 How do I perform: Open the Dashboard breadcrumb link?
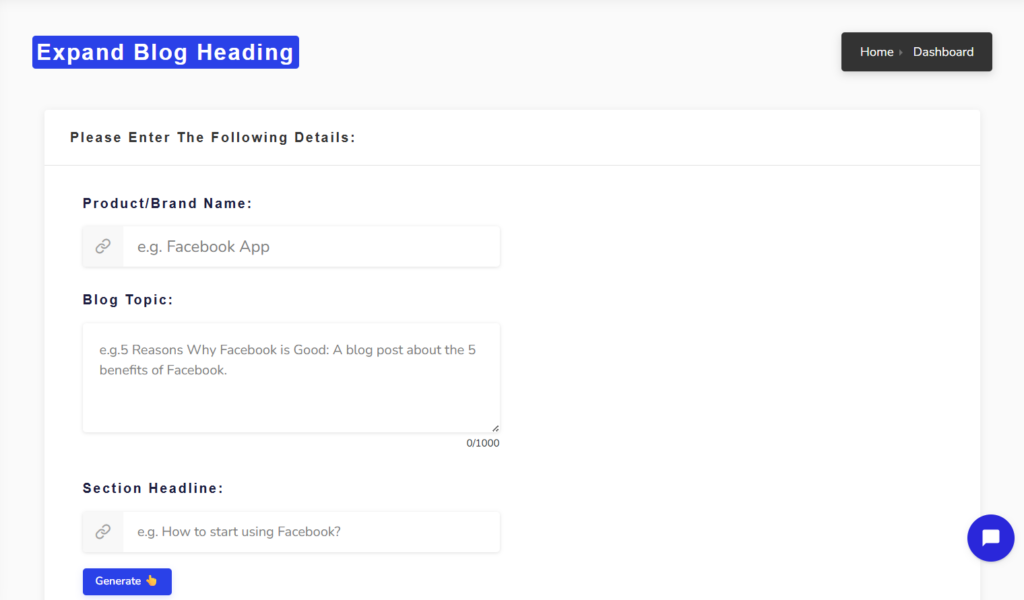[943, 52]
